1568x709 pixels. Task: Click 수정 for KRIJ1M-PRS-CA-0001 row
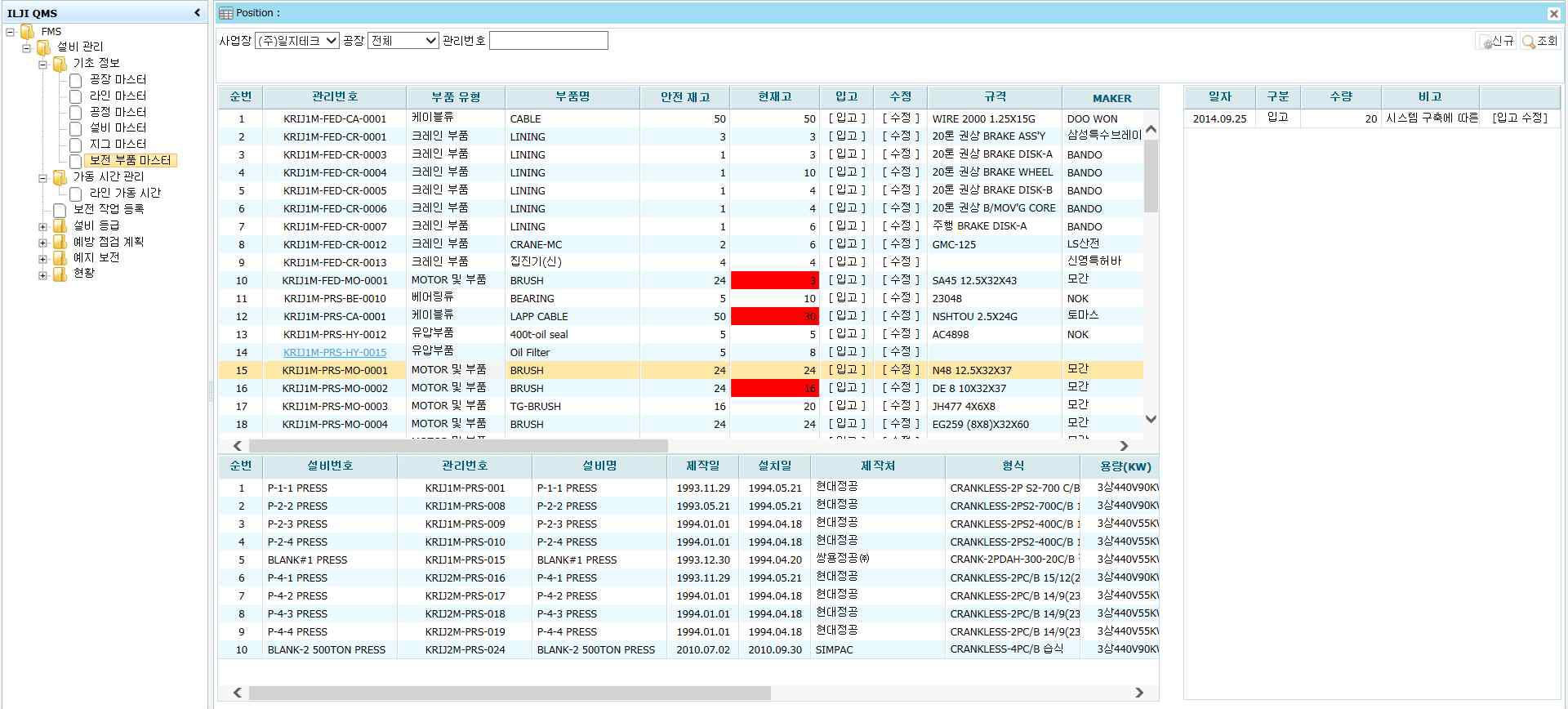pos(901,316)
